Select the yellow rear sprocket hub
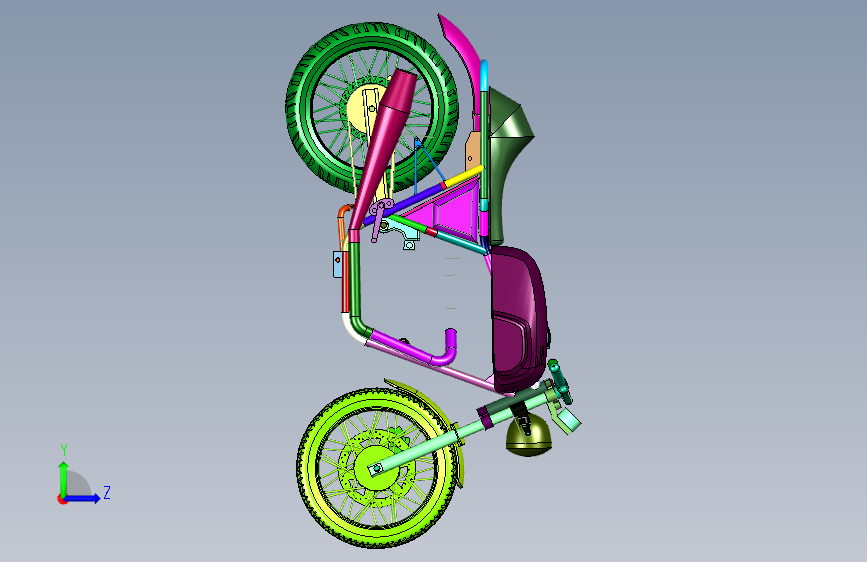This screenshot has height=562, width=867. pyautogui.click(x=359, y=113)
